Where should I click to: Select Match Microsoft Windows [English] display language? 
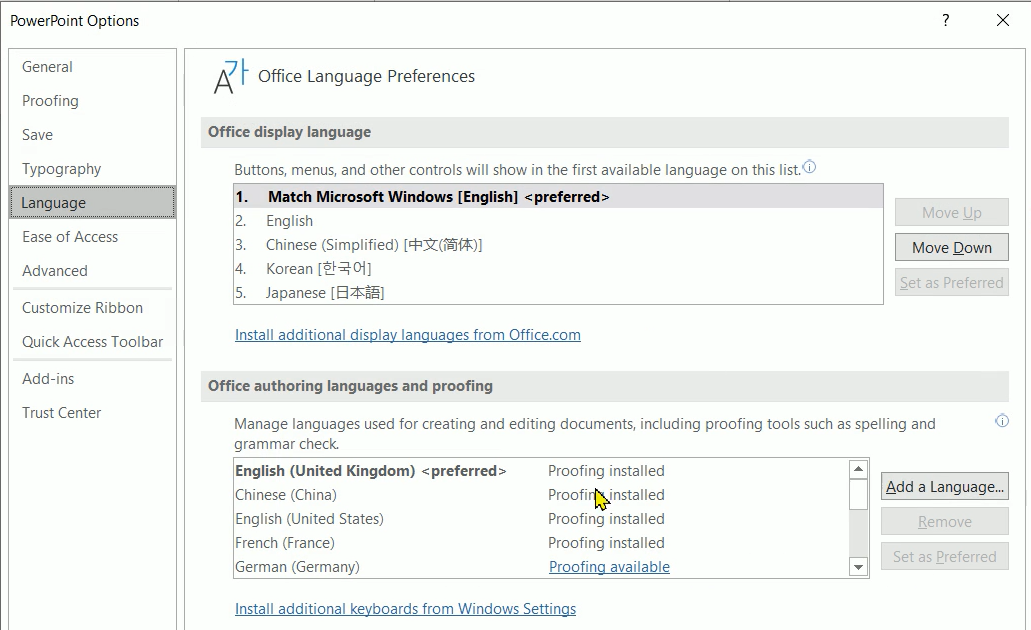[x=558, y=197]
